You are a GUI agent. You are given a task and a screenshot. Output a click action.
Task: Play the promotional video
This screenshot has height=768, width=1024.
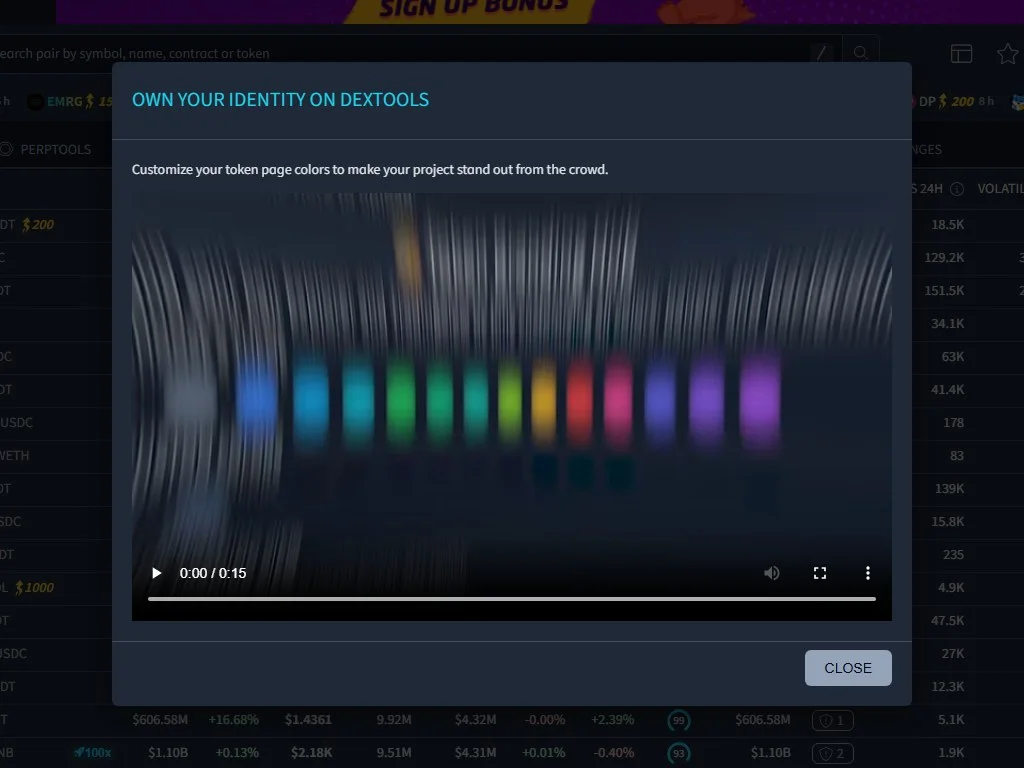tap(156, 573)
